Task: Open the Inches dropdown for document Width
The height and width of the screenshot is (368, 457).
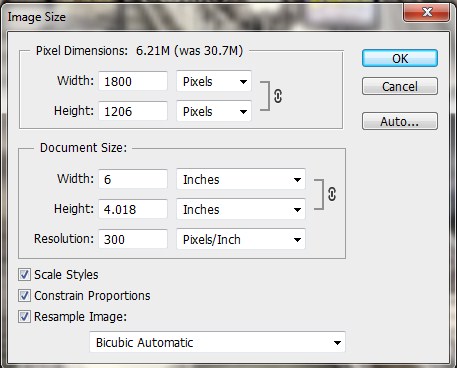Action: tap(241, 179)
